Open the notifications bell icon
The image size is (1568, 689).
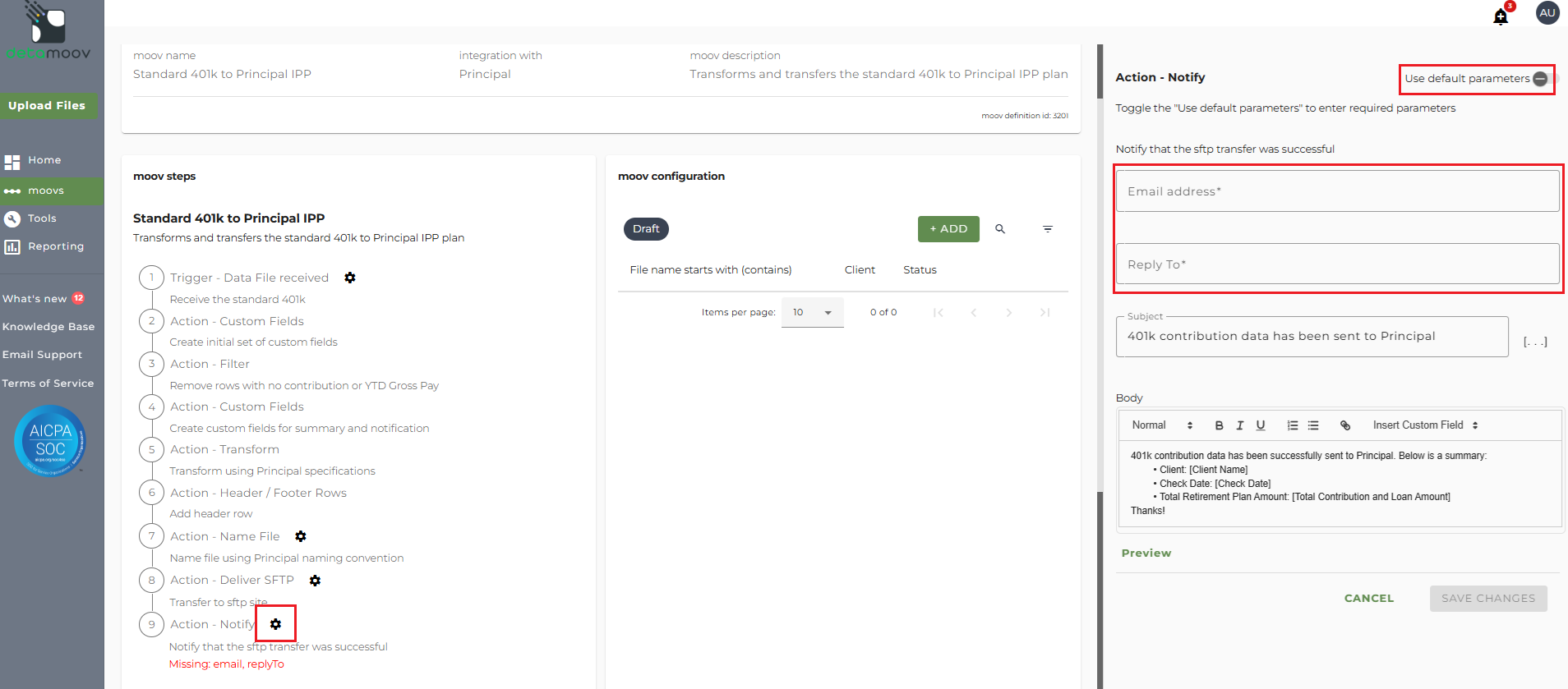[x=1501, y=16]
